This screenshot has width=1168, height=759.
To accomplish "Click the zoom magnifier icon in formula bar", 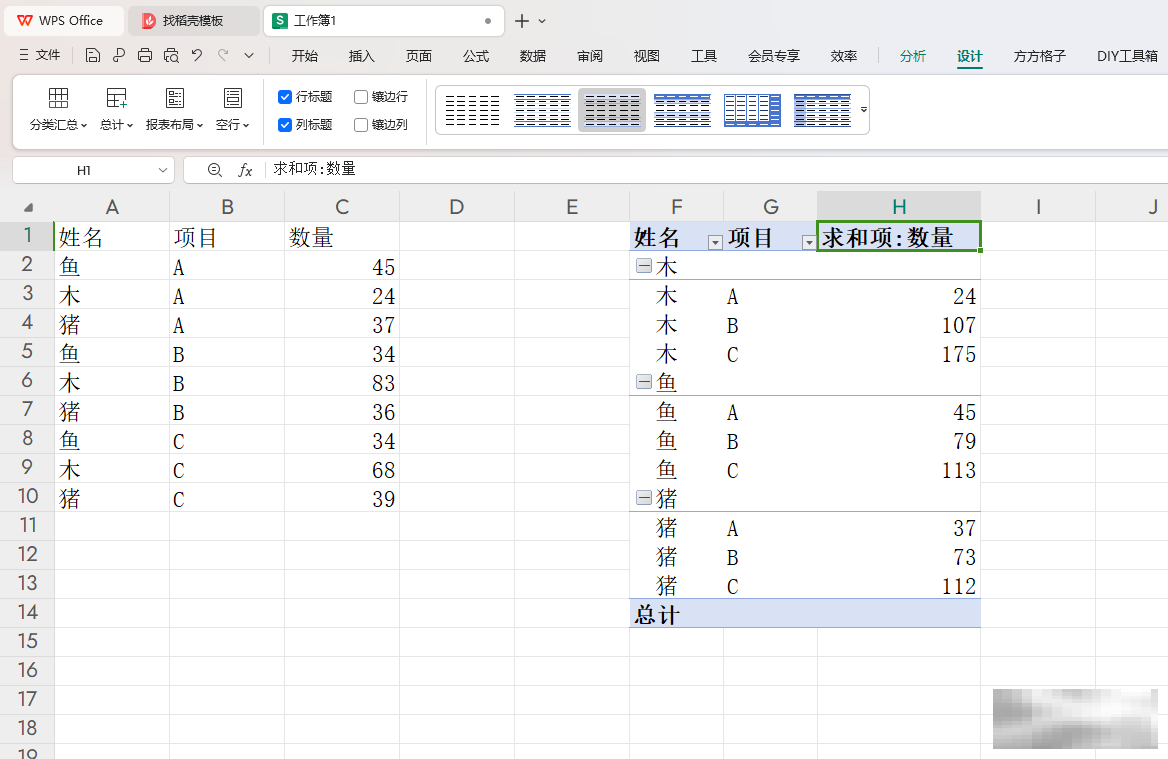I will [215, 170].
